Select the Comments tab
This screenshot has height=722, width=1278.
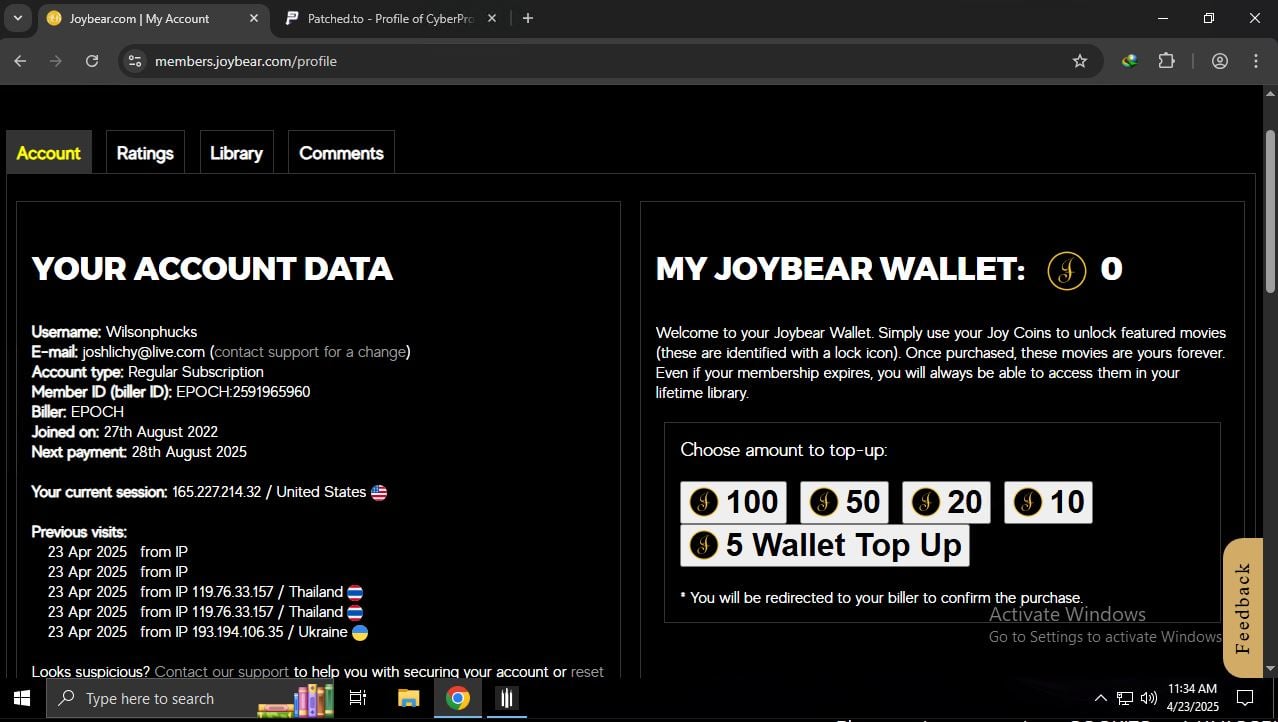341,153
